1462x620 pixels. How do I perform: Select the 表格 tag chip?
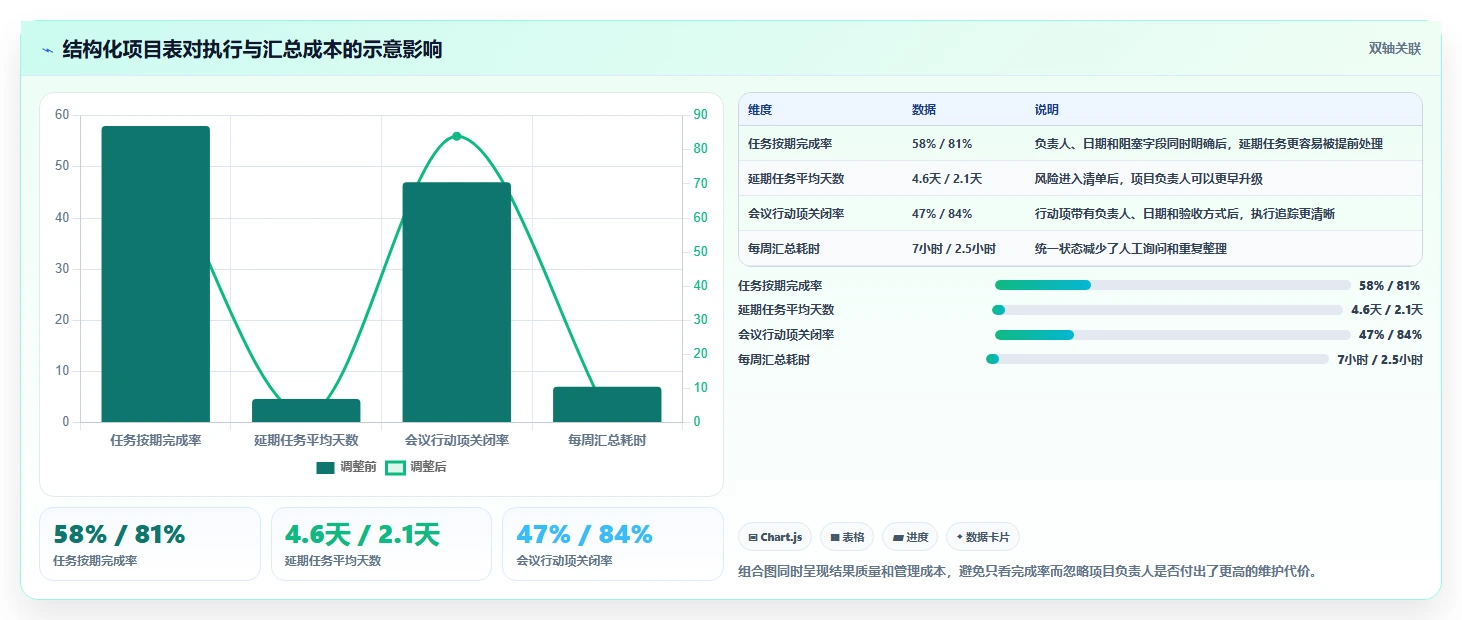[x=847, y=537]
